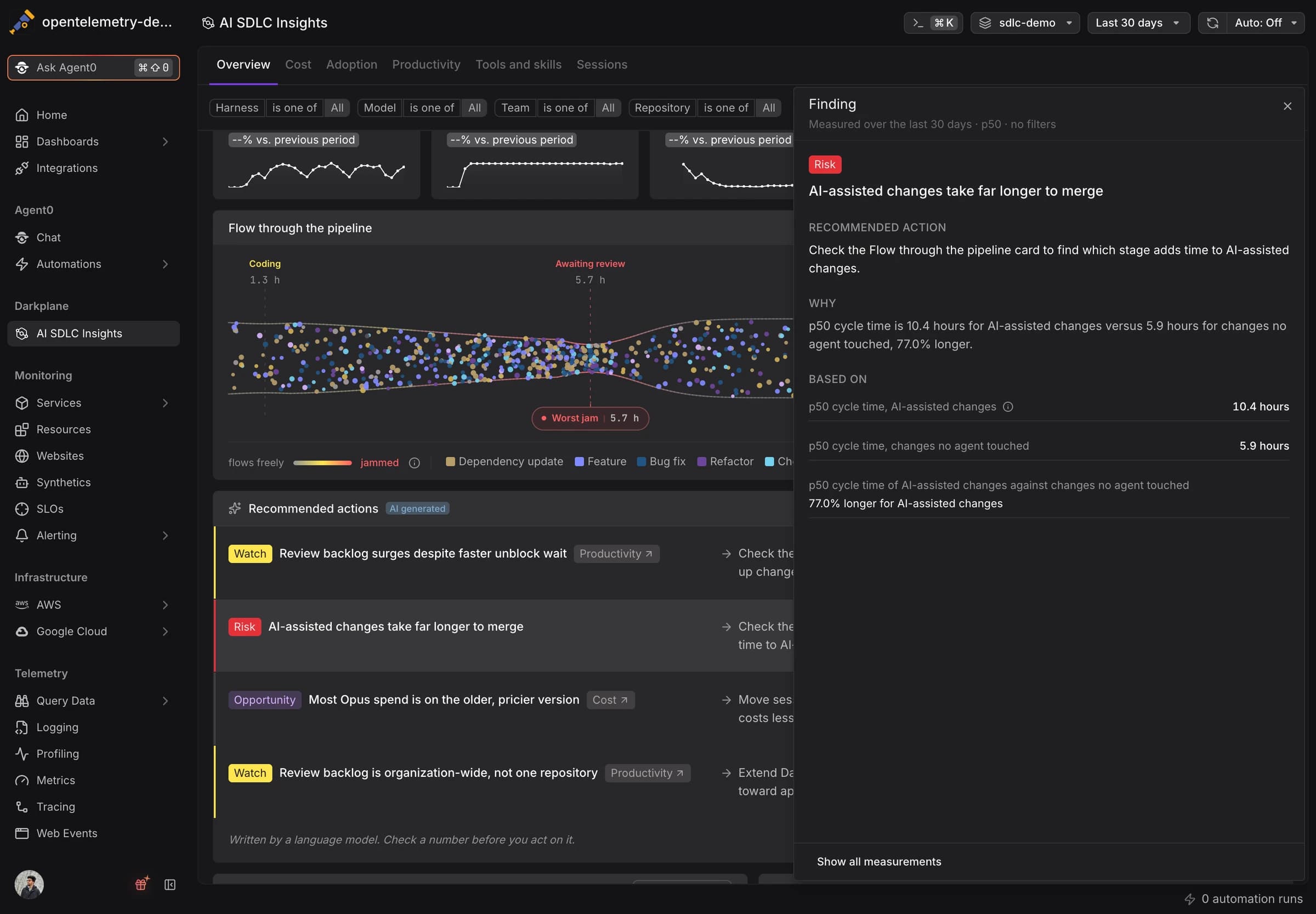Open the Last 30 days time range dropdown
1316x914 pixels.
[x=1138, y=23]
